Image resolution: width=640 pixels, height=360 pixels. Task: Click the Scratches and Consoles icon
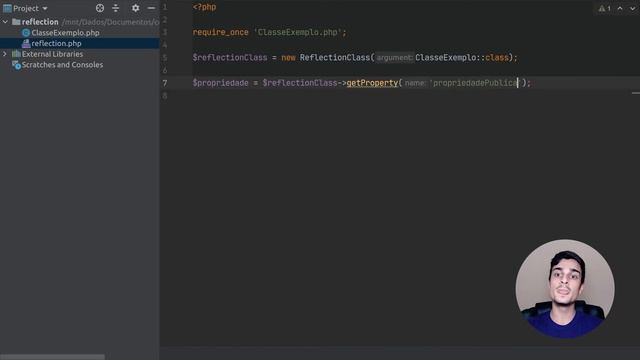click(x=16, y=64)
